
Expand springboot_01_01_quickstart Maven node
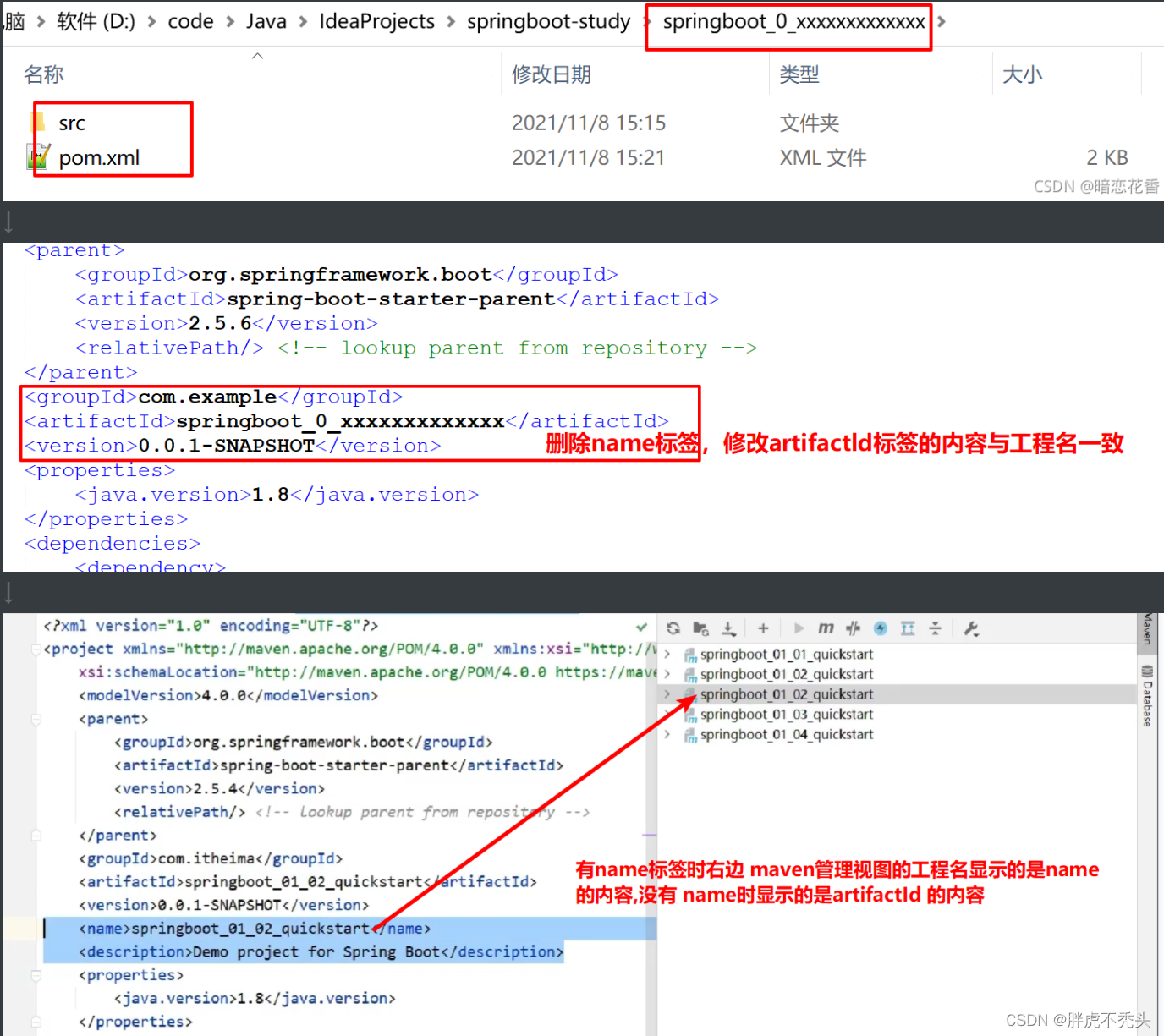coord(667,654)
